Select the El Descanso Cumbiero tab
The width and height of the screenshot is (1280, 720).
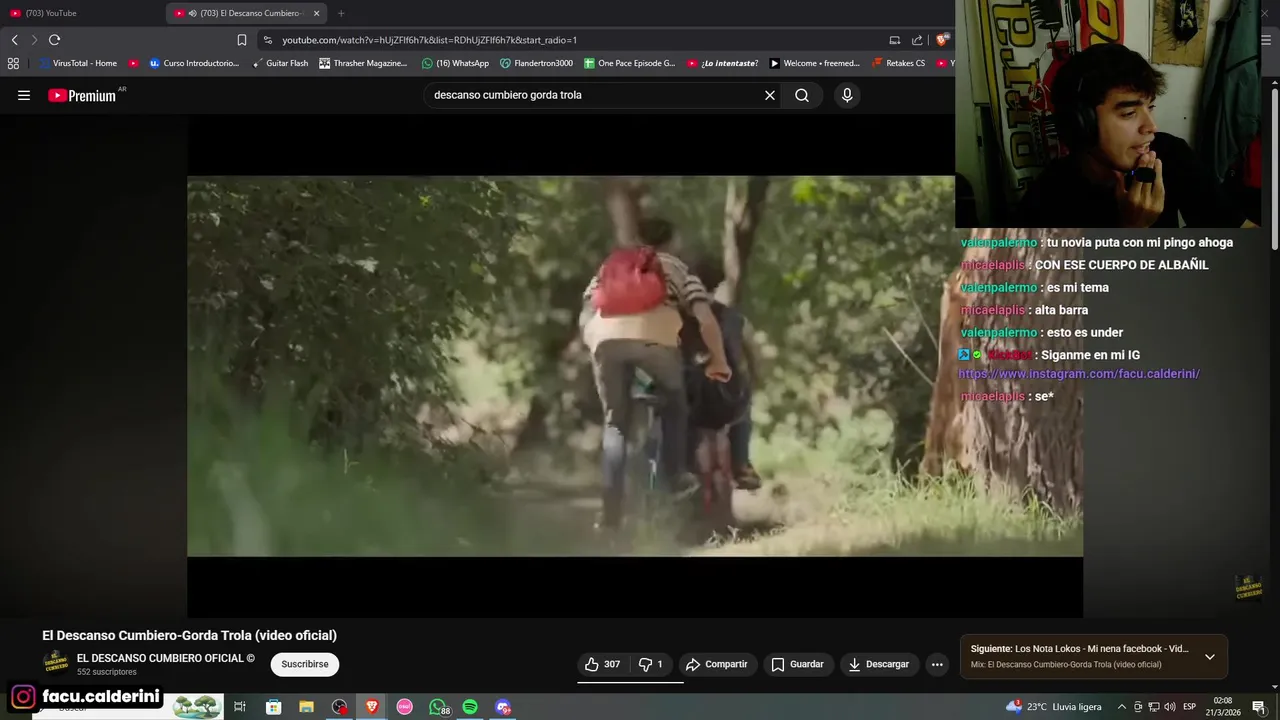(248, 13)
